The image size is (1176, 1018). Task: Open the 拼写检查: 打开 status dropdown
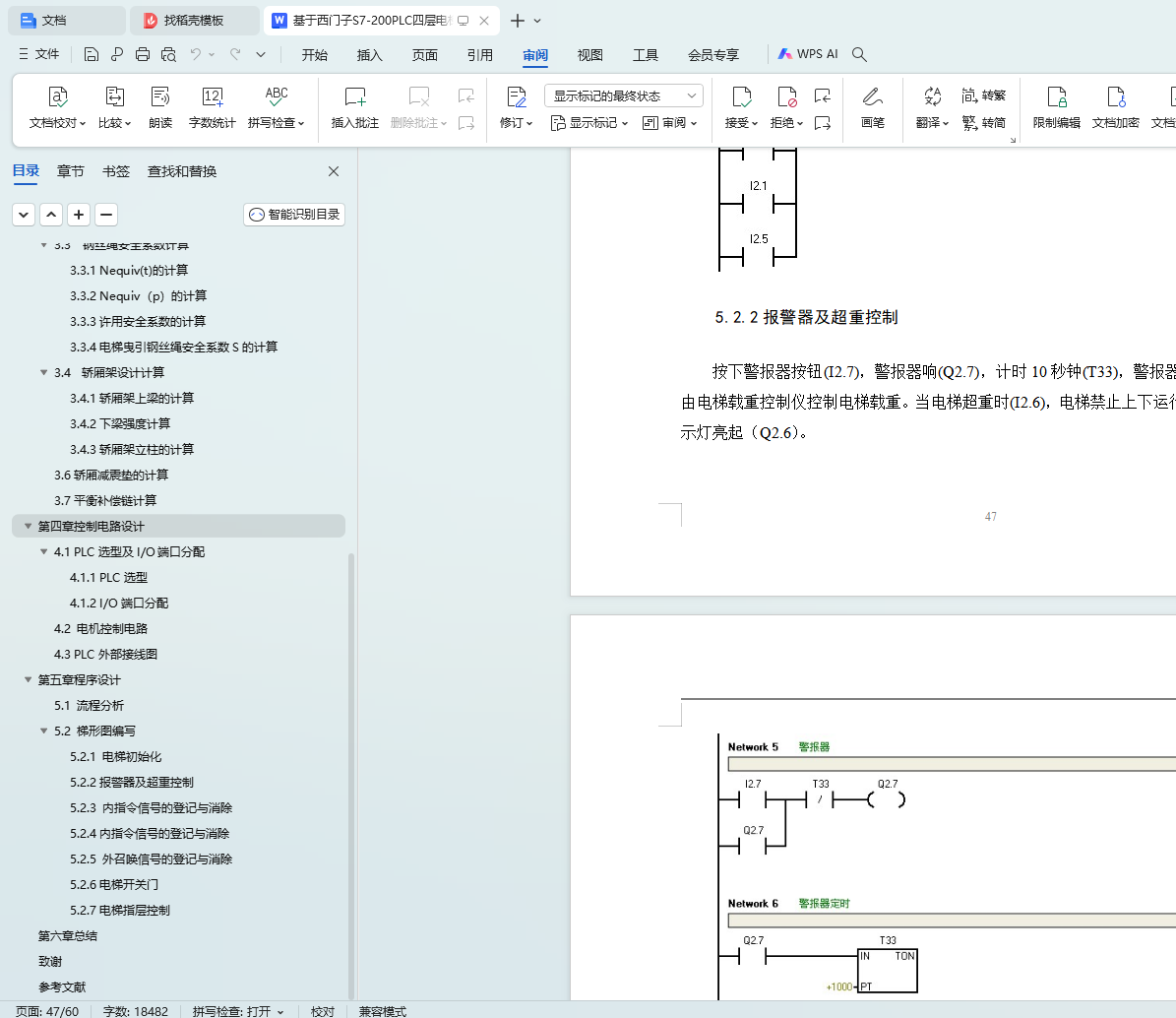pos(238,1011)
